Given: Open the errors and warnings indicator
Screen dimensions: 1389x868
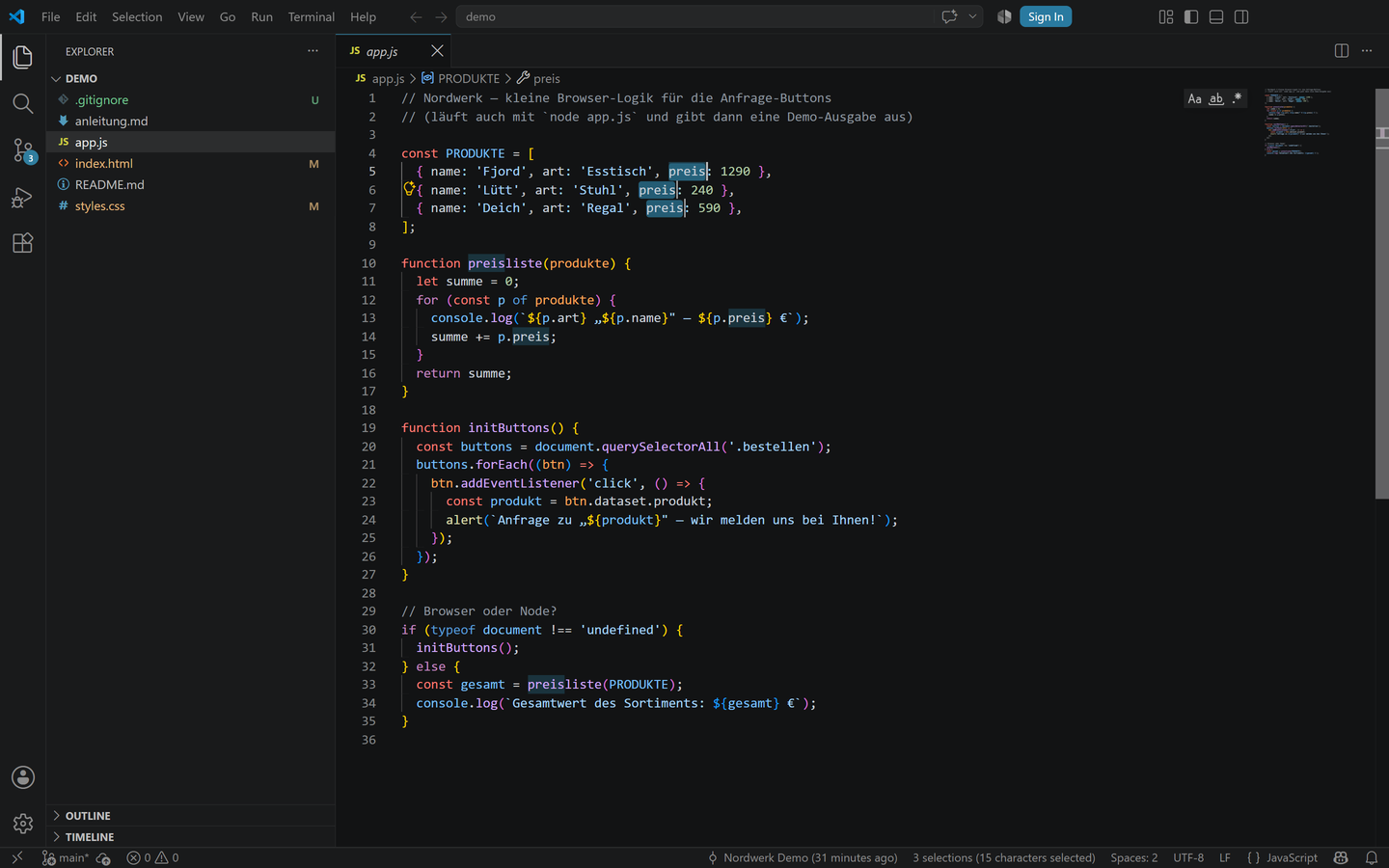Looking at the screenshot, I should (x=152, y=857).
